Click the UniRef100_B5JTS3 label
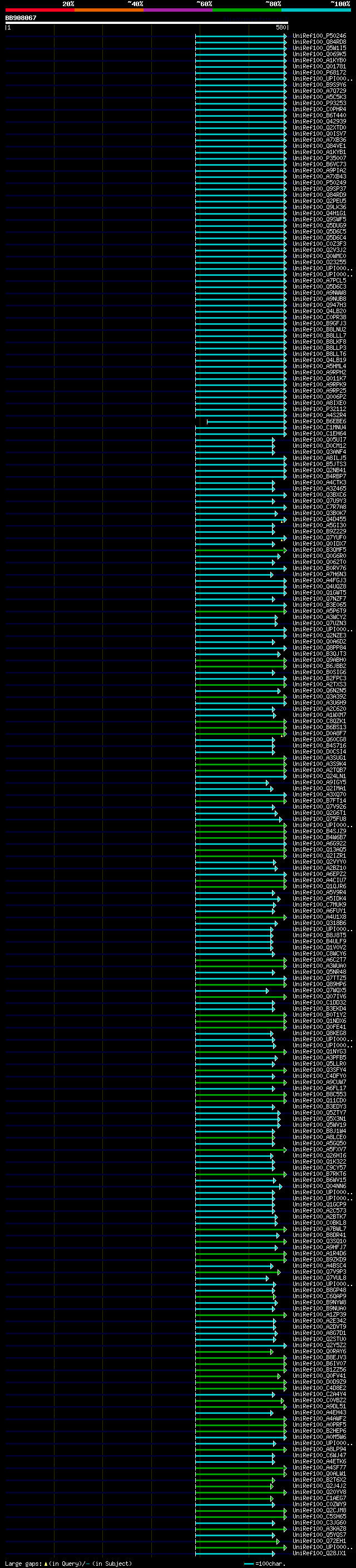Viewport: 356px width, 1568px height. click(x=319, y=464)
